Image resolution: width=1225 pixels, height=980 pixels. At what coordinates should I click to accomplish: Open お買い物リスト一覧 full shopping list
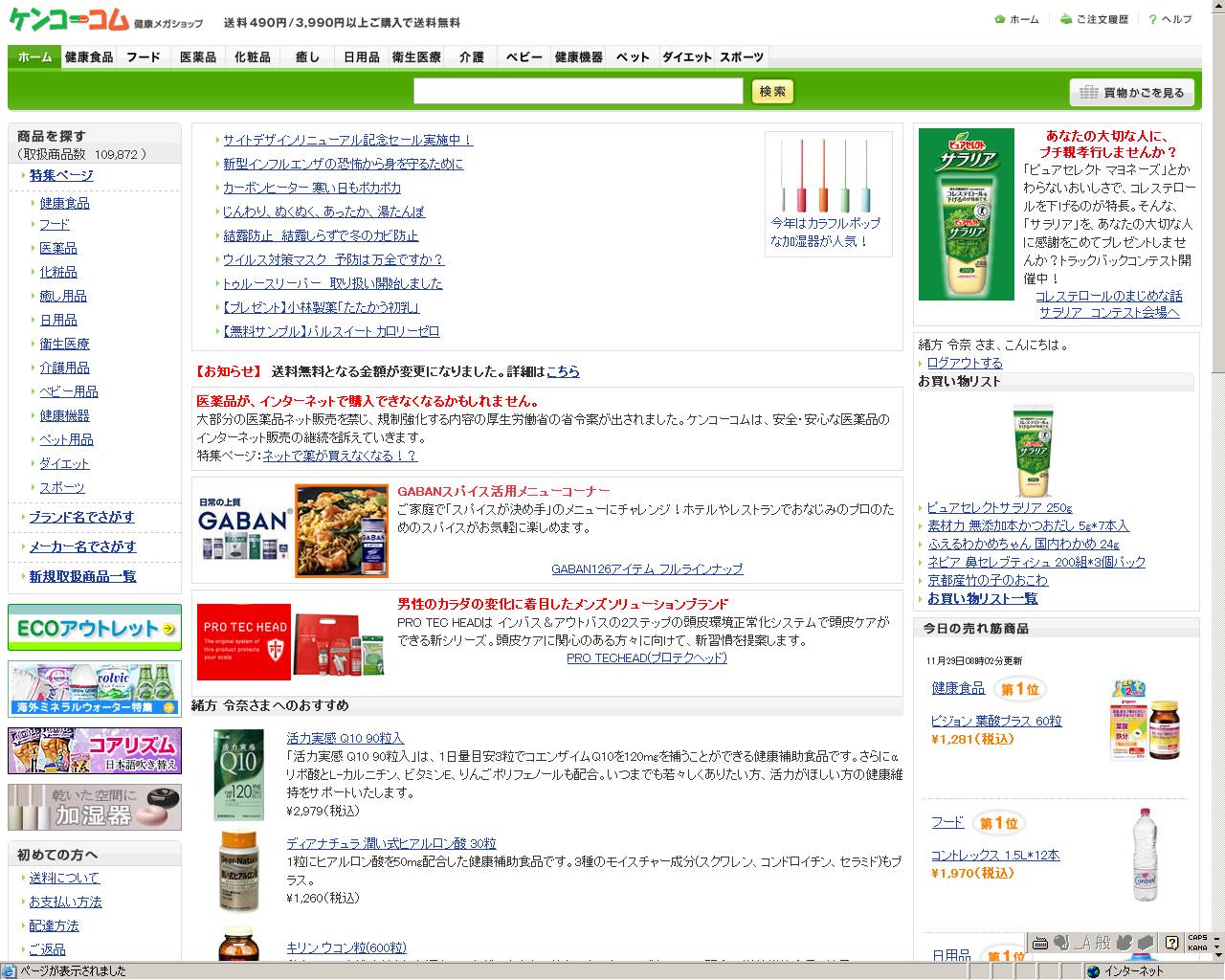pyautogui.click(x=982, y=598)
